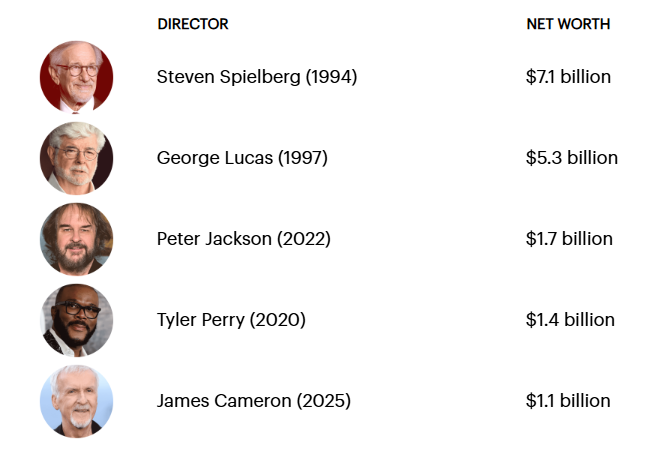646x450 pixels.
Task: Click the $1.7 billion net worth value
Action: [x=569, y=239]
